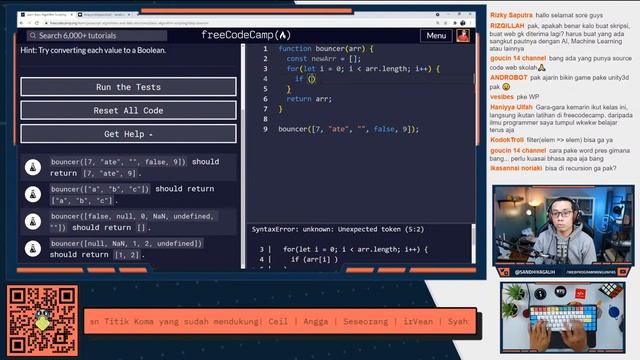640x360 pixels.
Task: Click the for loop line in editor
Action: 363,69
